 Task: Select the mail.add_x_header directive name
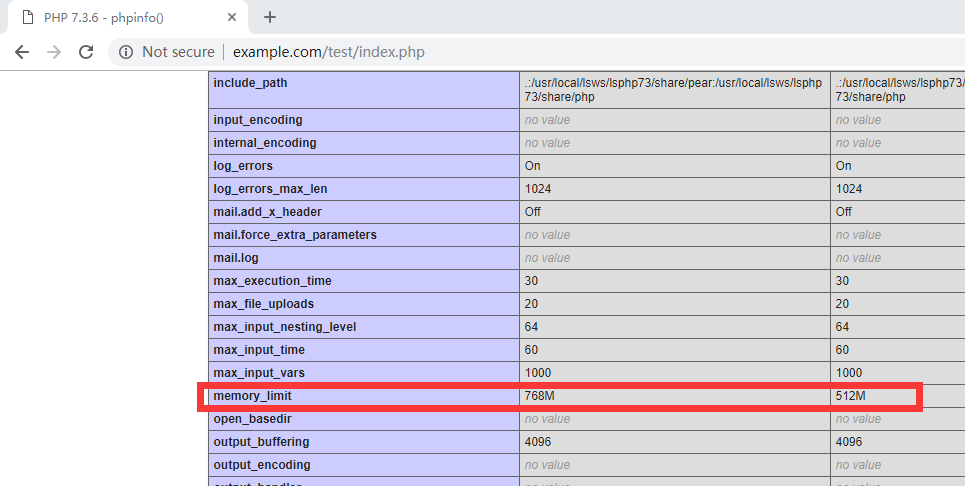tap(268, 212)
